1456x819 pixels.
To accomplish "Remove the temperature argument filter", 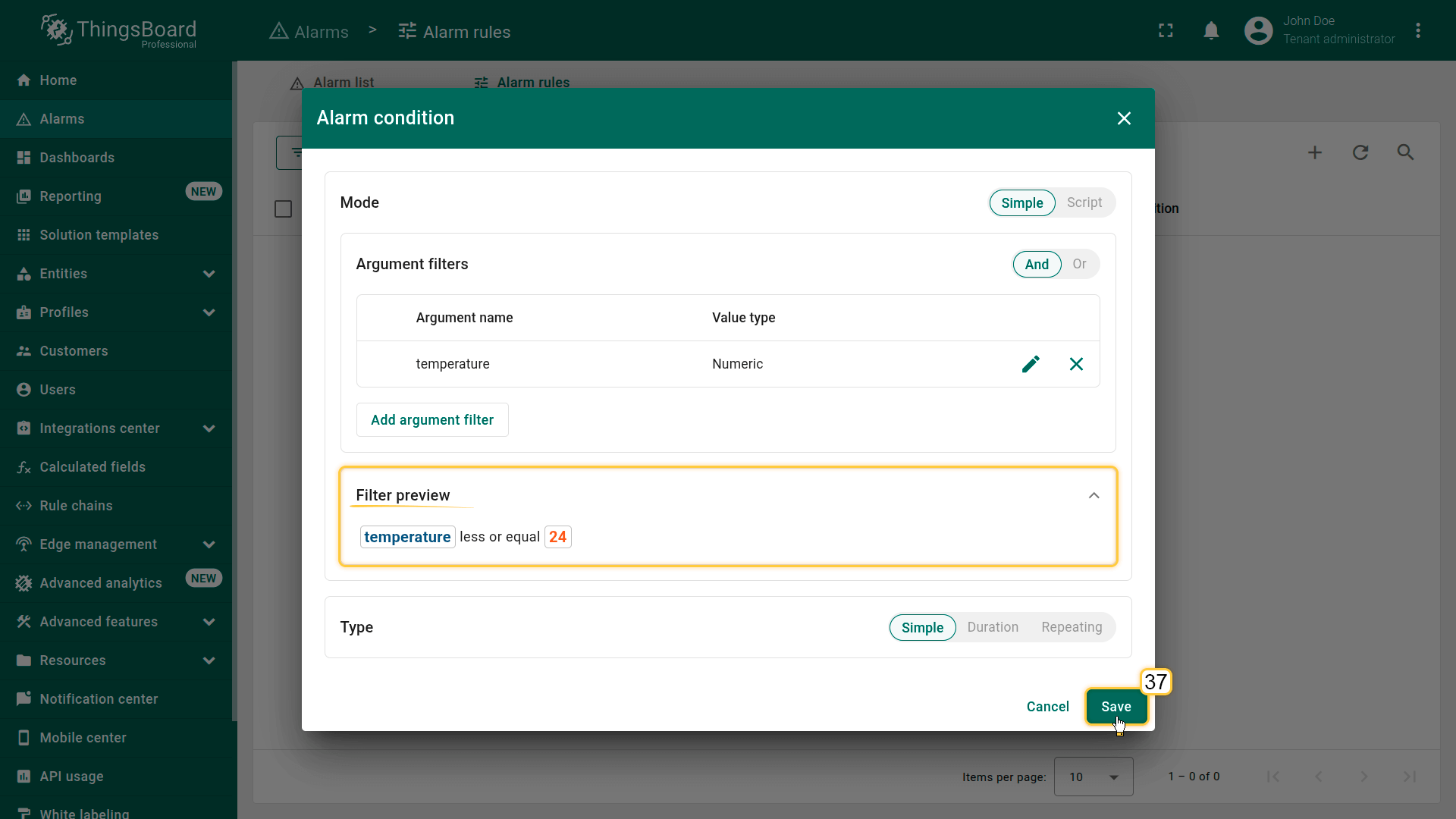I will 1076,364.
